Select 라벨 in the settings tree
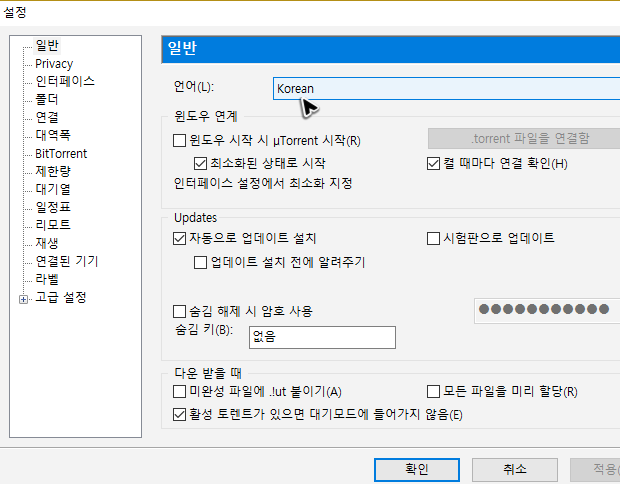 (x=47, y=279)
